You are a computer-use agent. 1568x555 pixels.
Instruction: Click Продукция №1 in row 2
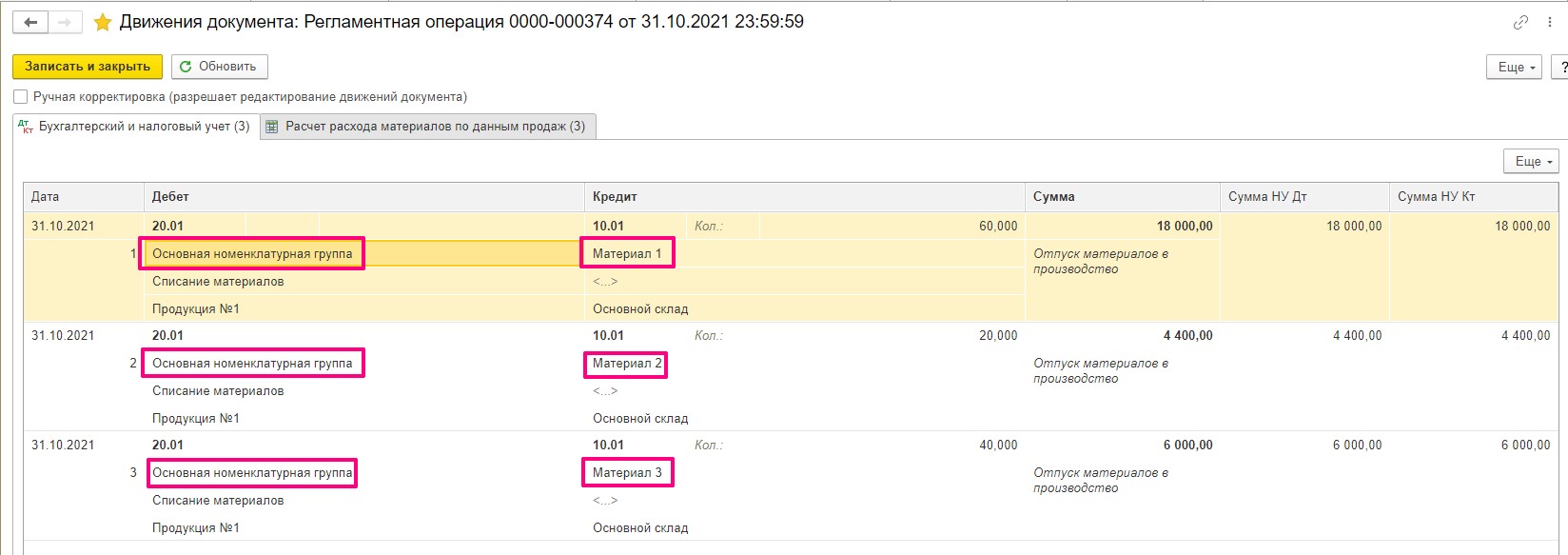[196, 419]
